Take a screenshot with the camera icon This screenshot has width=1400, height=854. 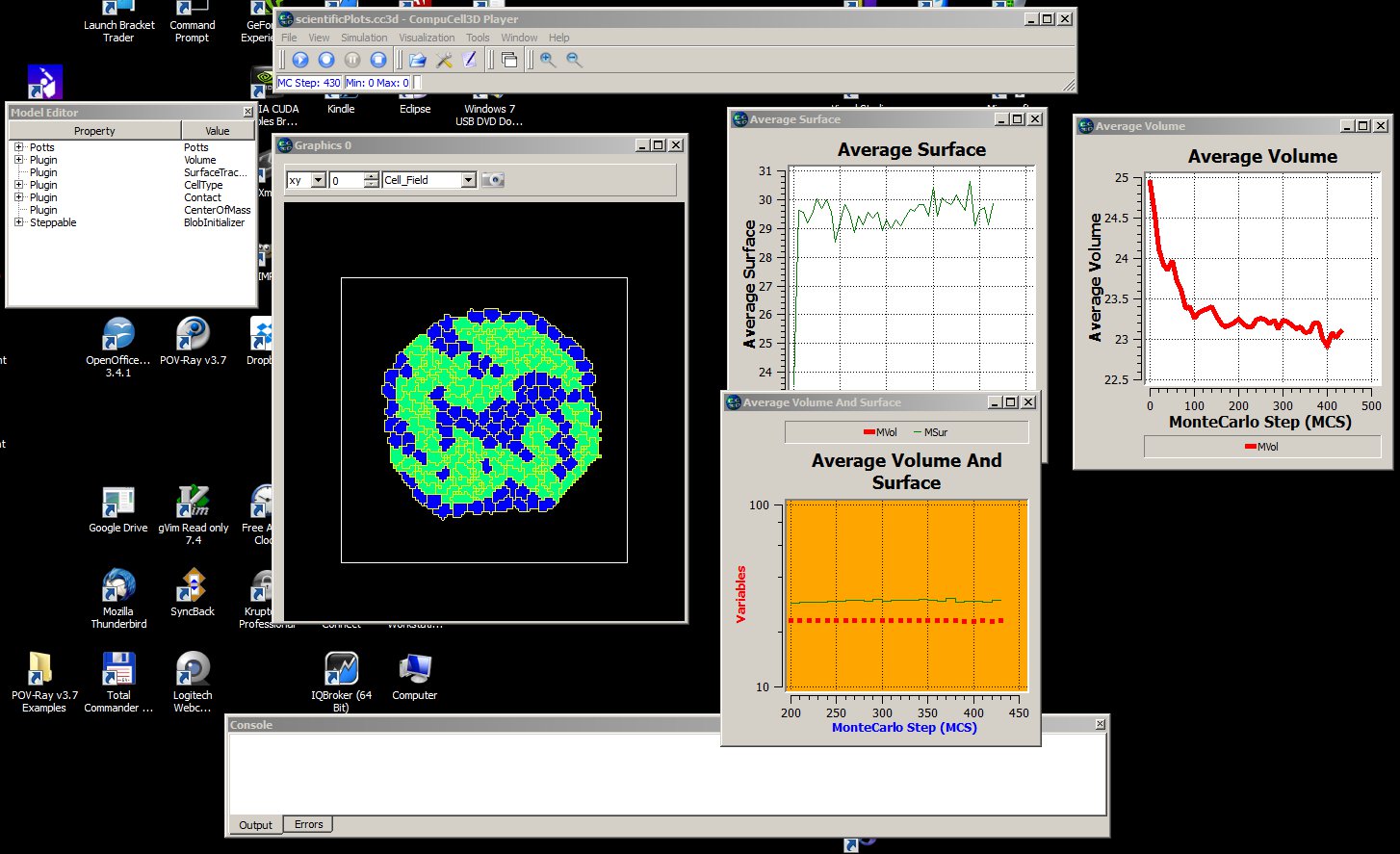pyautogui.click(x=492, y=180)
